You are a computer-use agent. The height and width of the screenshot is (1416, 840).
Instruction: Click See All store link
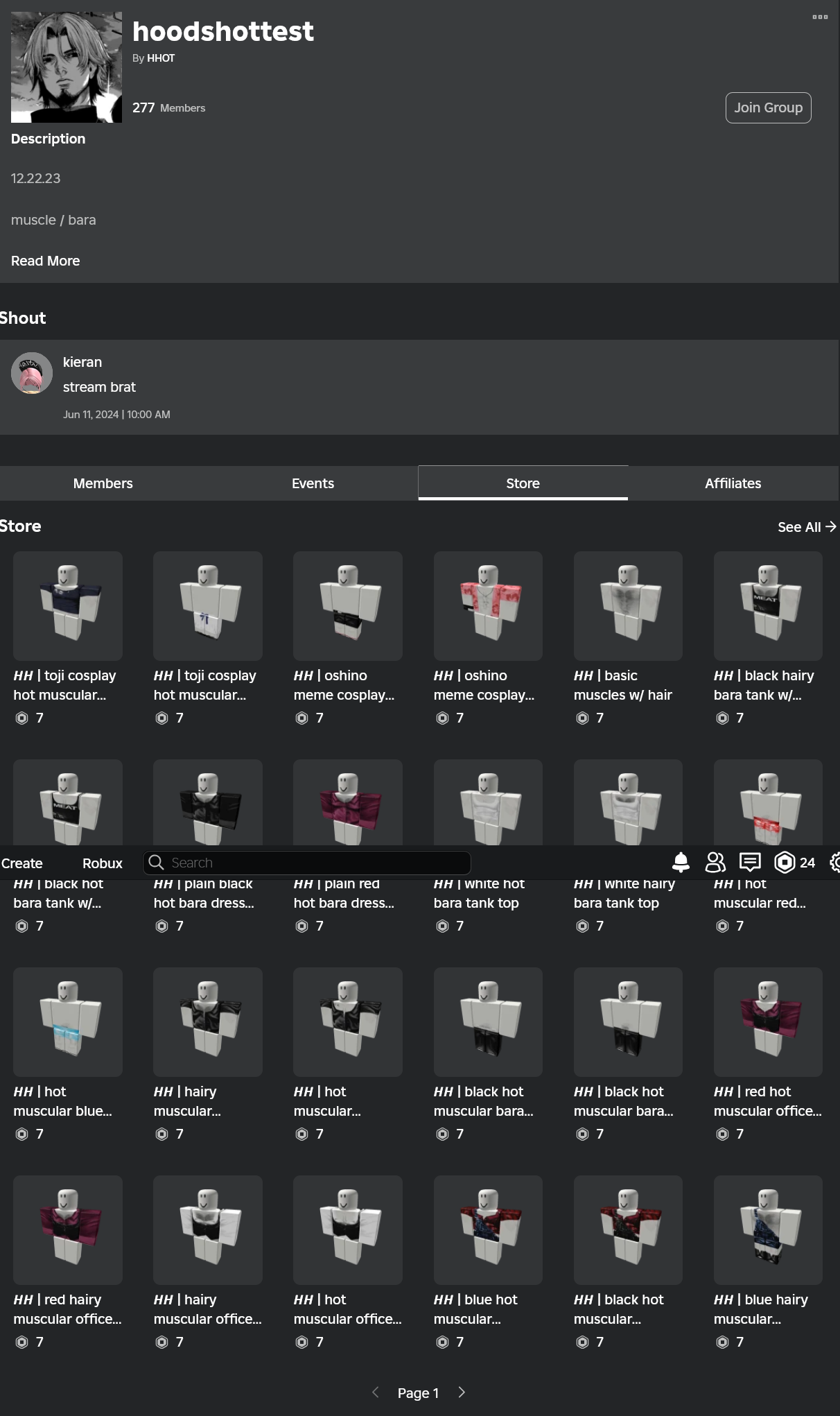(806, 527)
